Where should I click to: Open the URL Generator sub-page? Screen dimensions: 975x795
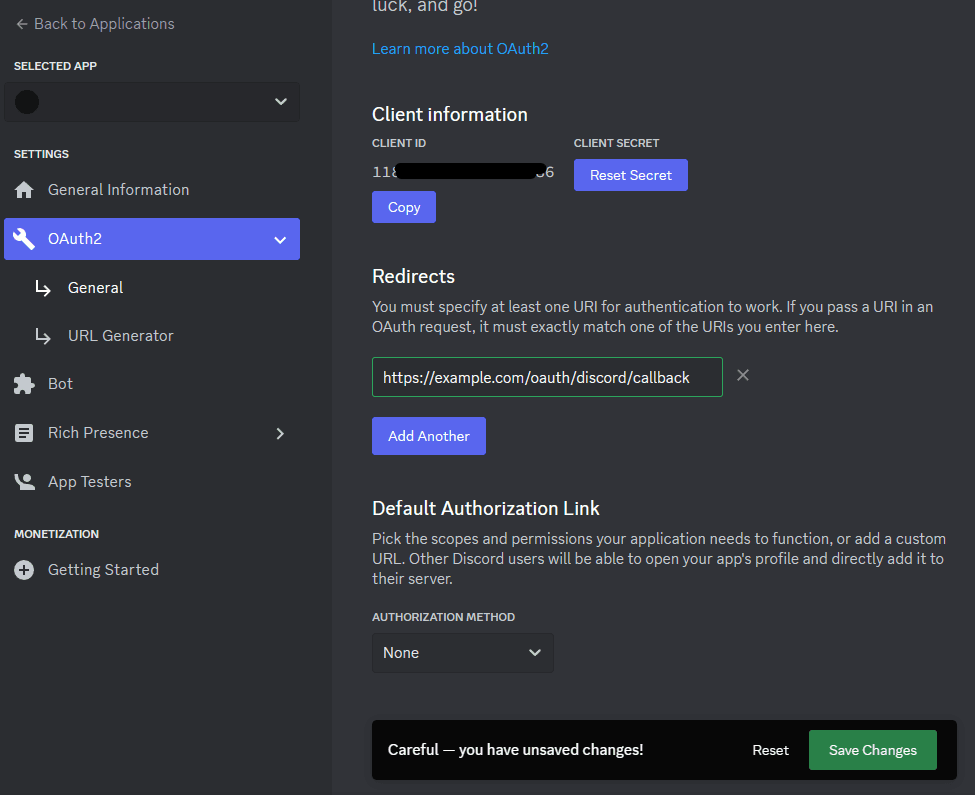[121, 336]
